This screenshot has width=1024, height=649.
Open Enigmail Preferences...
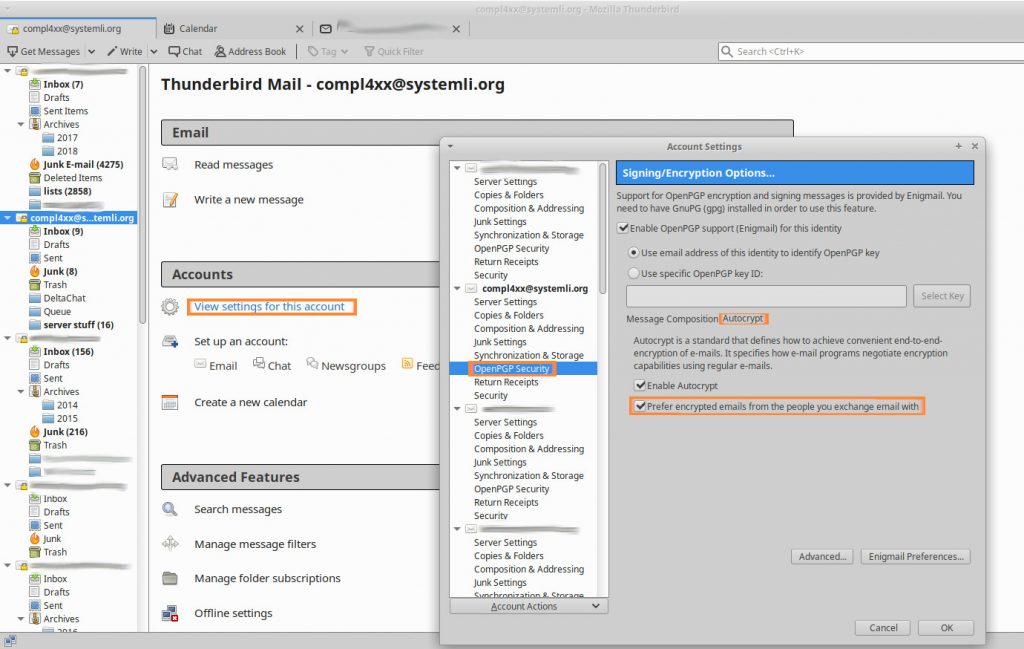[916, 556]
